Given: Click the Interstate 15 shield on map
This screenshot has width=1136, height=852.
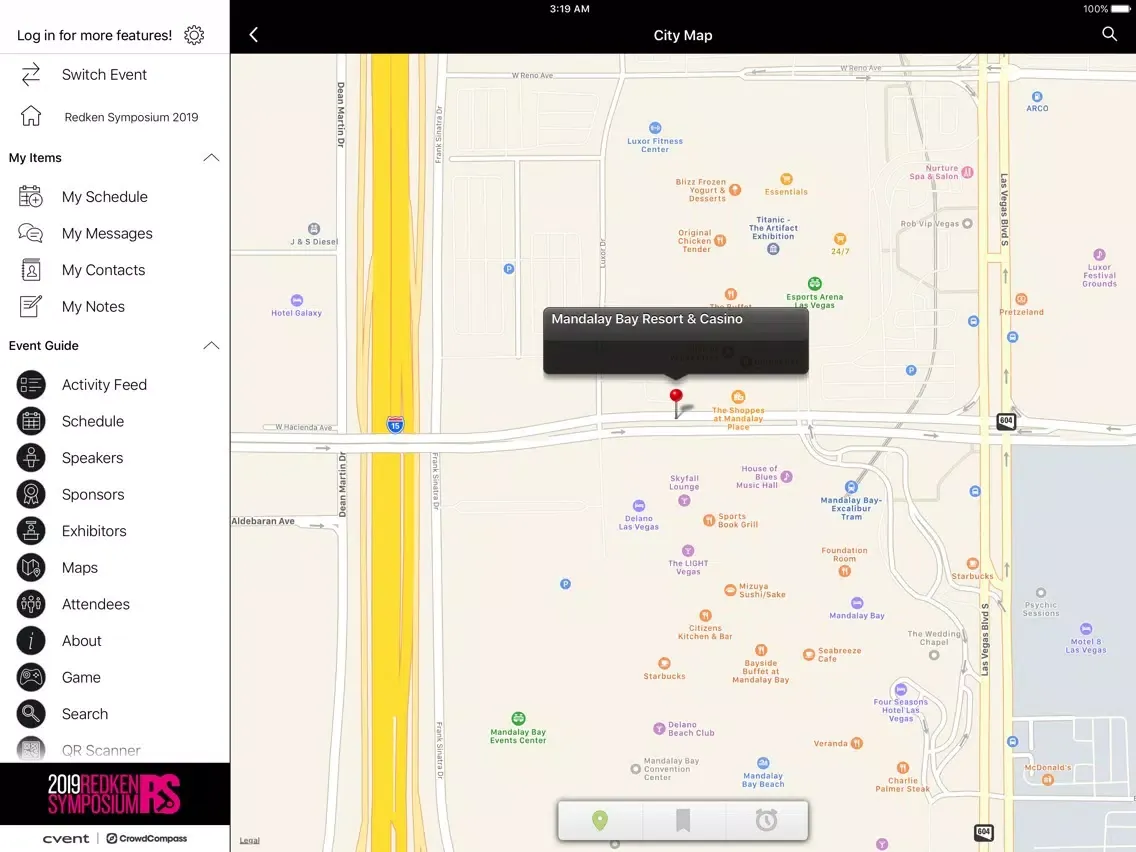Looking at the screenshot, I should [x=395, y=425].
